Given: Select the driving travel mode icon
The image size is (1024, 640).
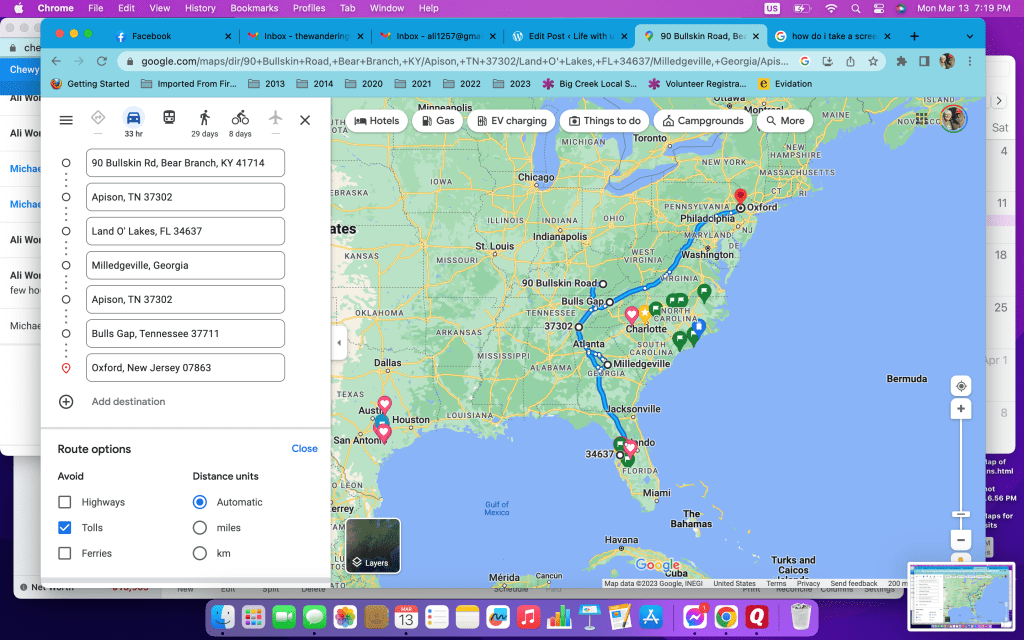Looking at the screenshot, I should click(x=133, y=118).
